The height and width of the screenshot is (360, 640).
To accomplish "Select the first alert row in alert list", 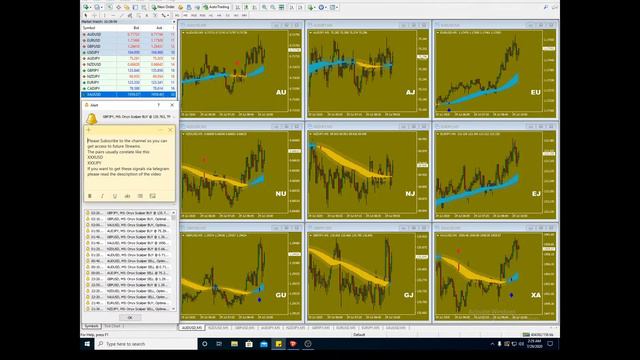I will (127, 213).
